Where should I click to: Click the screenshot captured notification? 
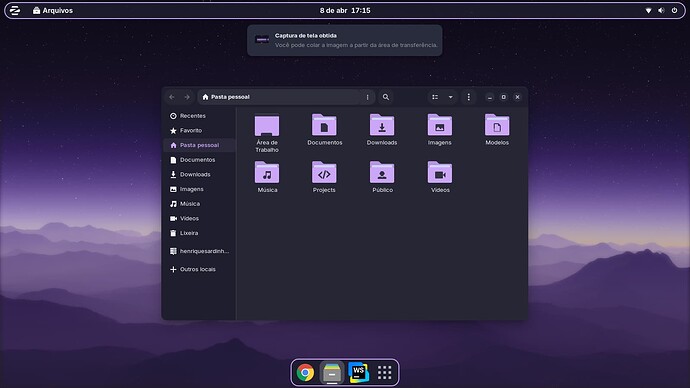click(x=345, y=40)
